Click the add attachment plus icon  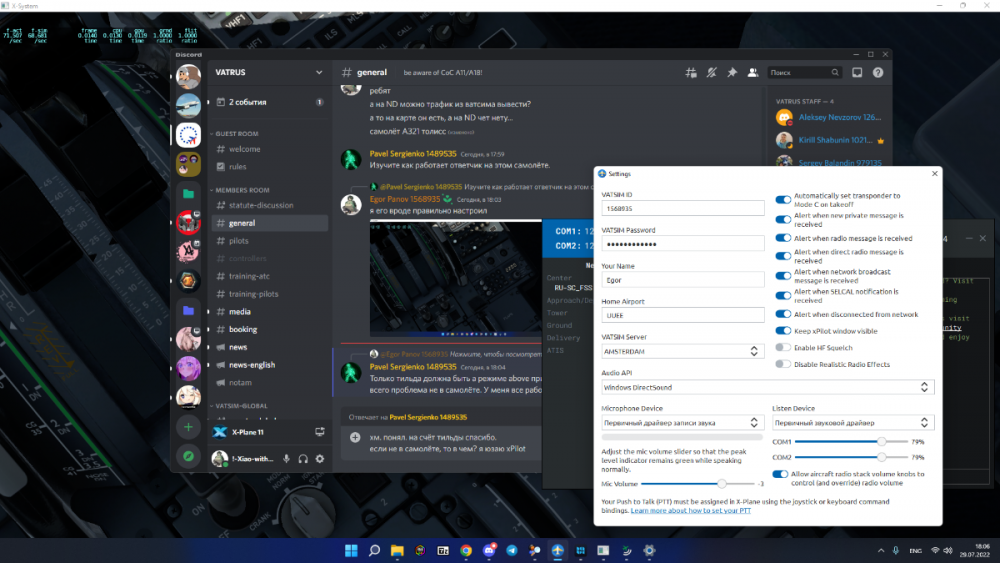[x=355, y=438]
